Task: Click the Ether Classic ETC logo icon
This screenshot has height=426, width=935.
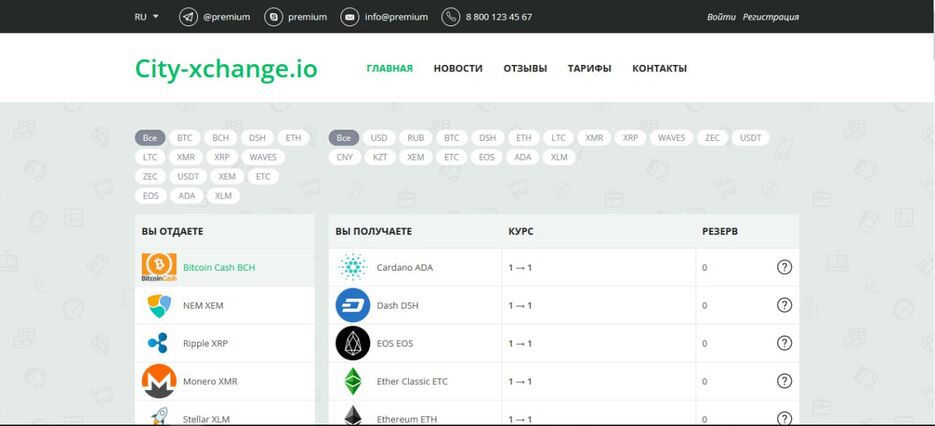Action: (353, 381)
